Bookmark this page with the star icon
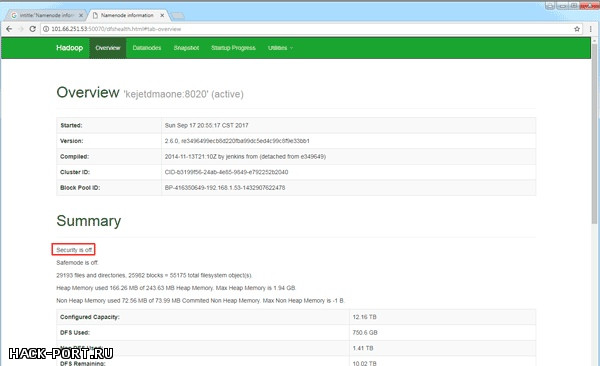The image size is (600, 366). click(577, 29)
